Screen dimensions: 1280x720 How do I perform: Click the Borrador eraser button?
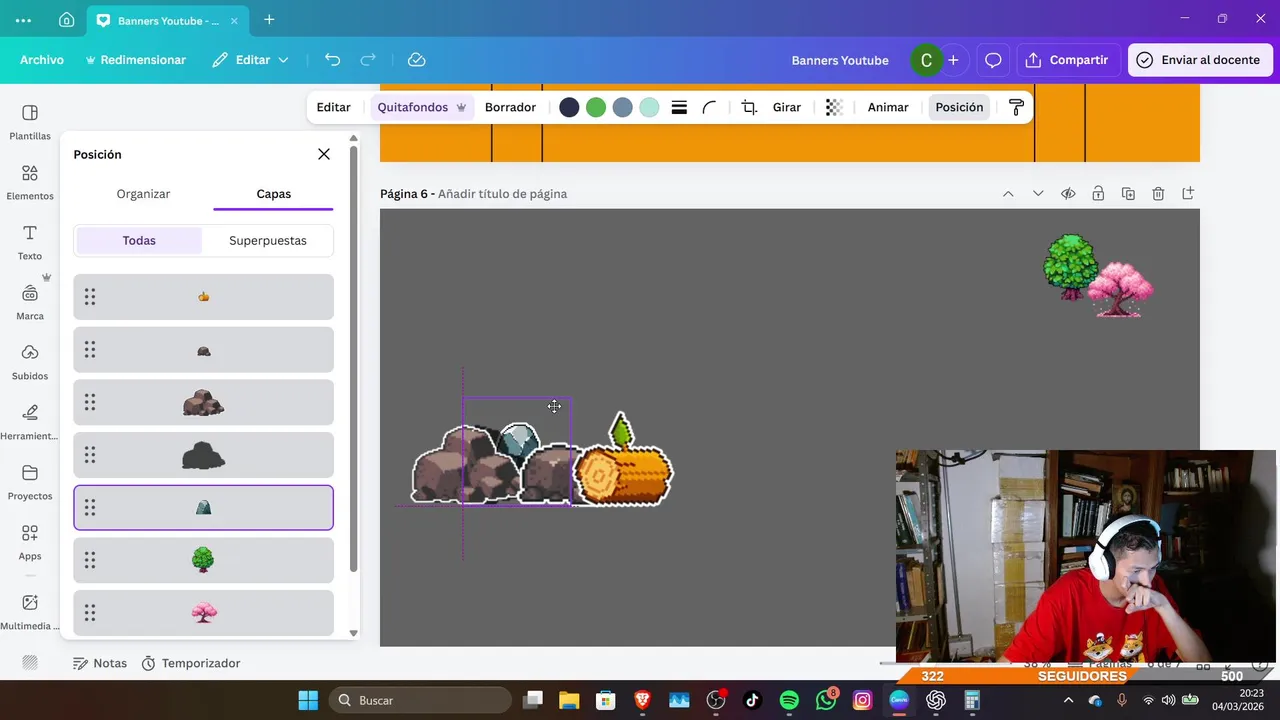(x=510, y=107)
